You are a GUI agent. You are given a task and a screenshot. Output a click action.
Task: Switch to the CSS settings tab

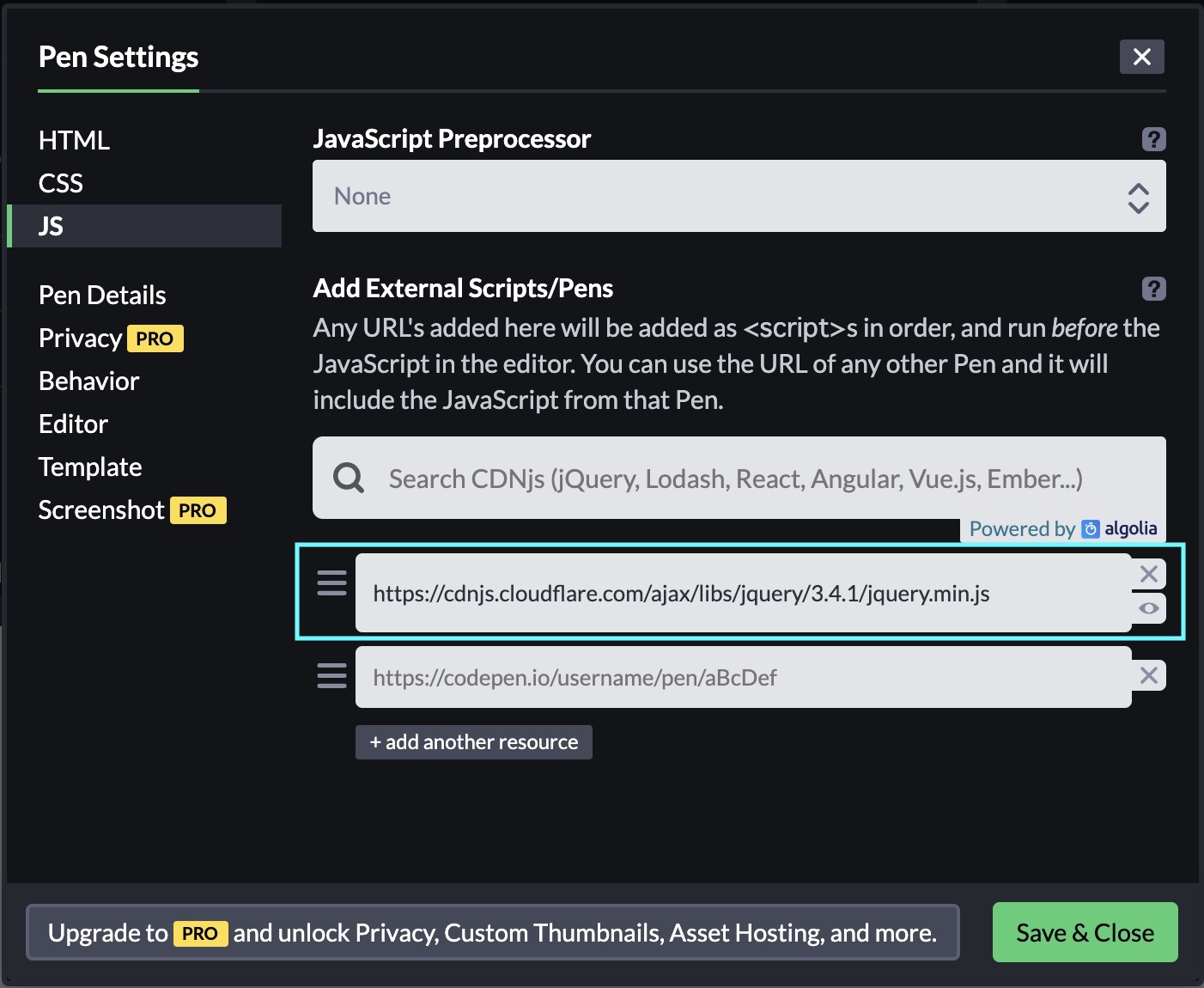(x=61, y=183)
